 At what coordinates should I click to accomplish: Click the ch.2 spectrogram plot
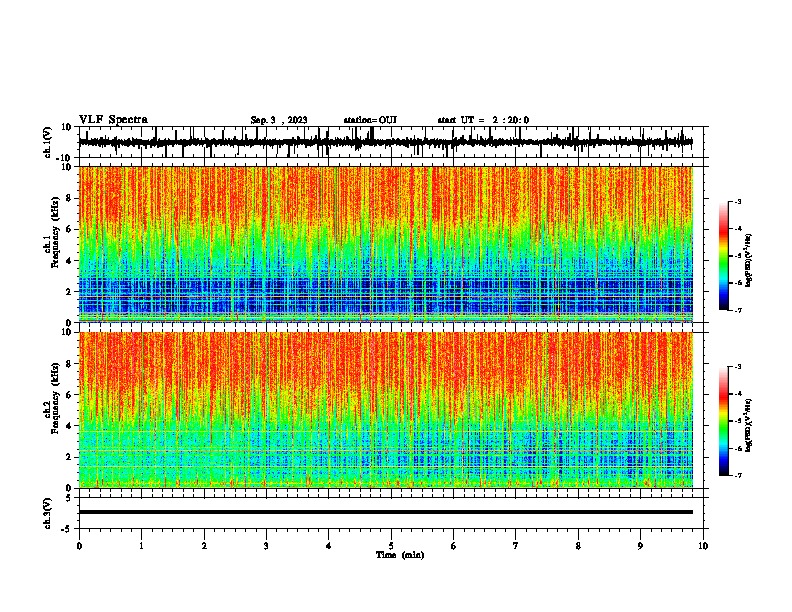click(x=385, y=410)
